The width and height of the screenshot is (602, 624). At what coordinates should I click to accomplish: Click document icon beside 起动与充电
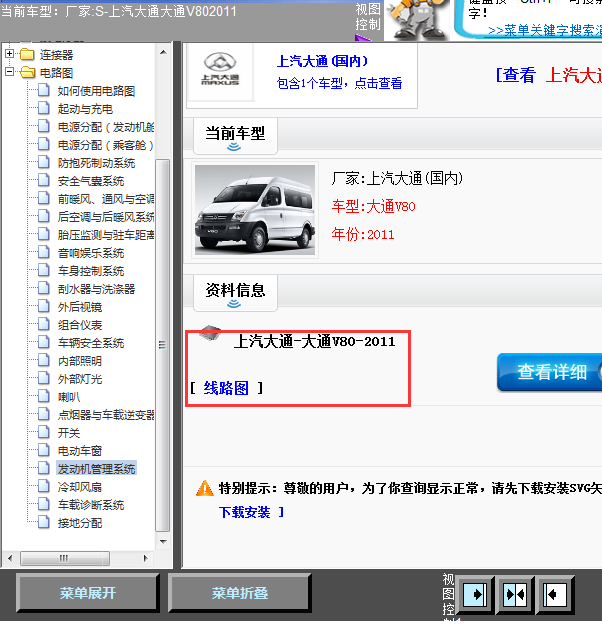point(44,108)
